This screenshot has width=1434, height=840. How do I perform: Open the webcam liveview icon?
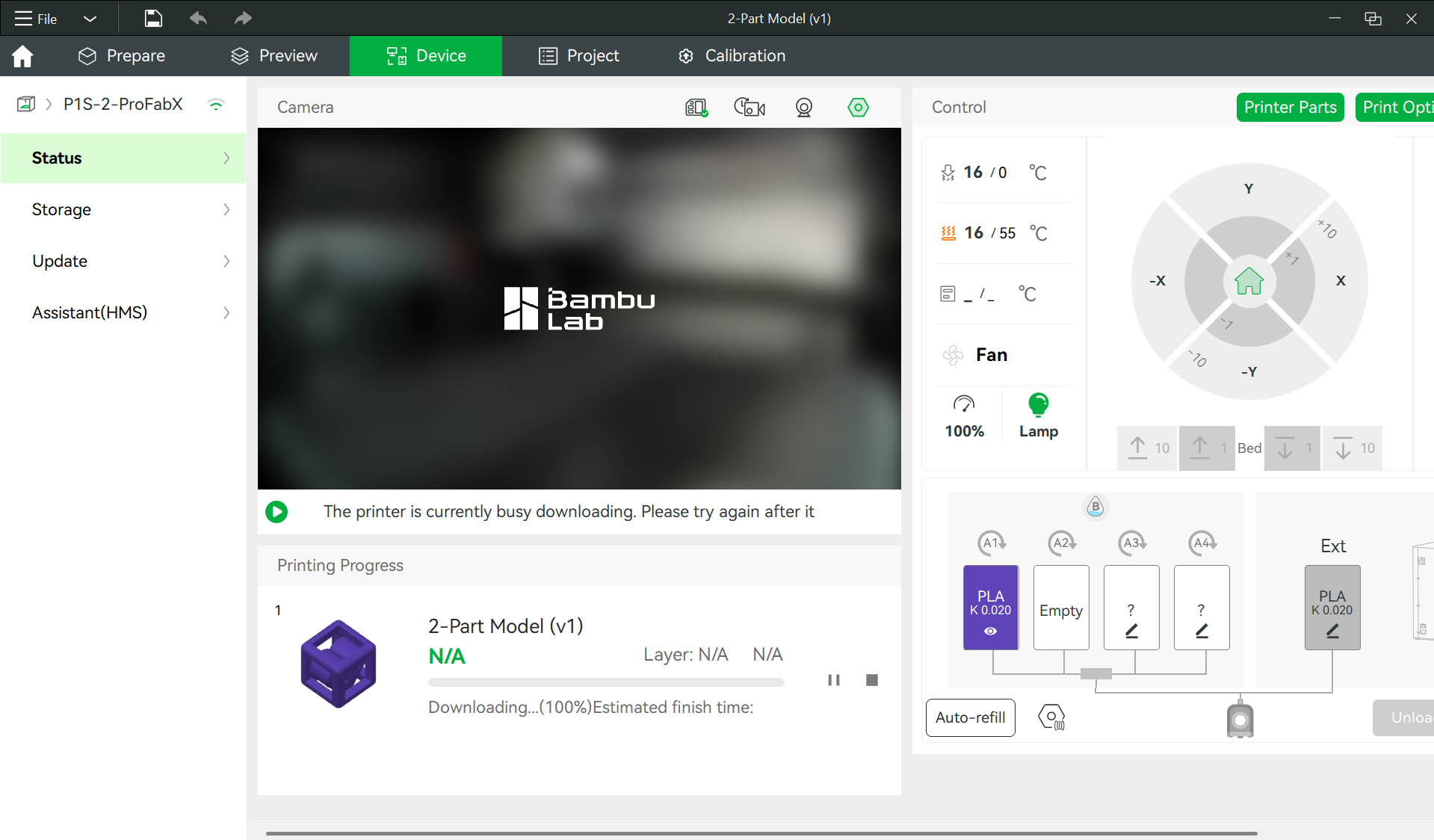[x=804, y=108]
